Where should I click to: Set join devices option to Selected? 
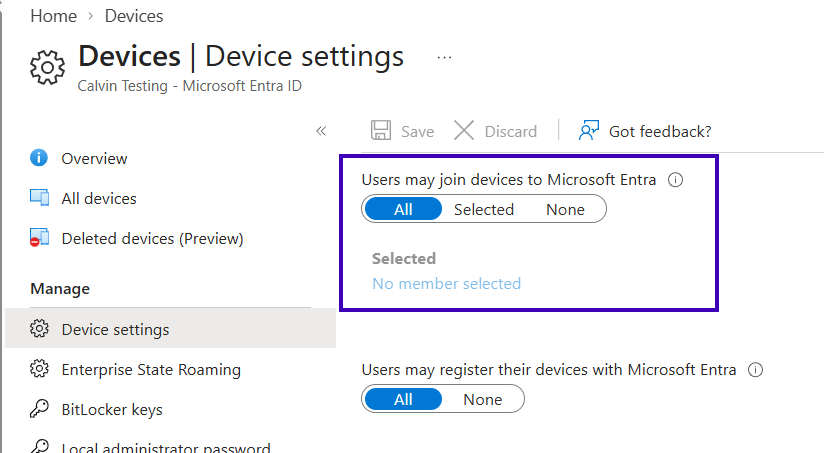pyautogui.click(x=483, y=209)
